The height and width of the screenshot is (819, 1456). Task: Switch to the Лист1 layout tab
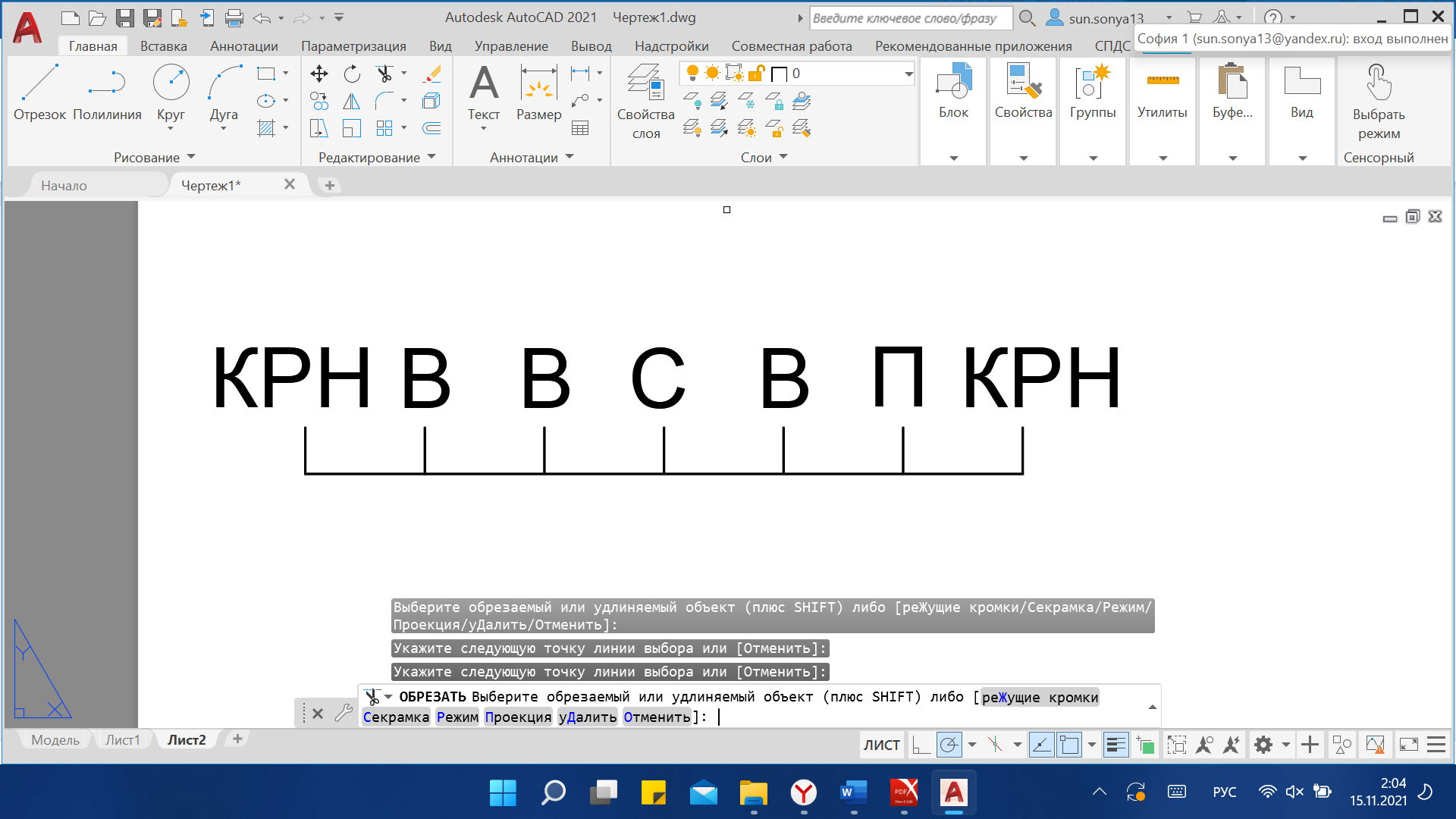click(123, 739)
